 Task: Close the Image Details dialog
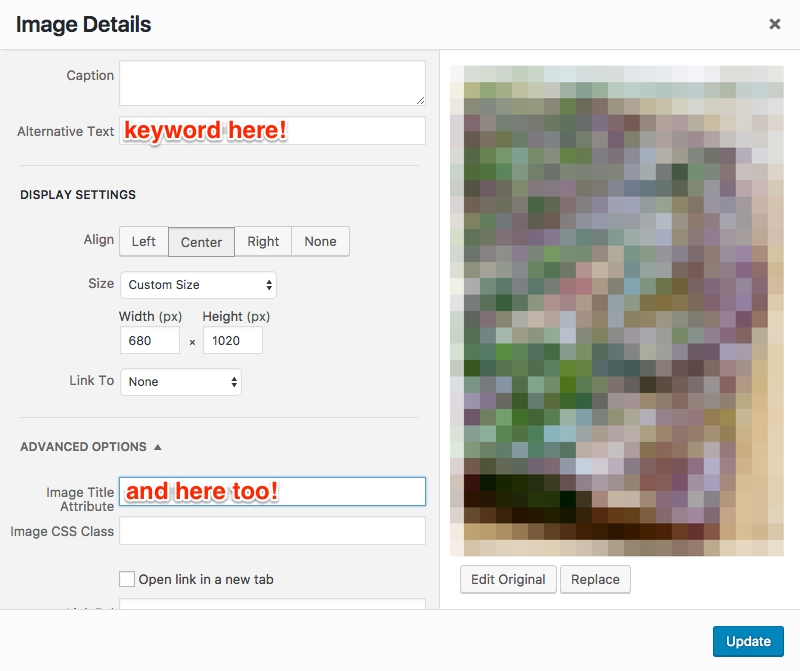click(x=775, y=24)
